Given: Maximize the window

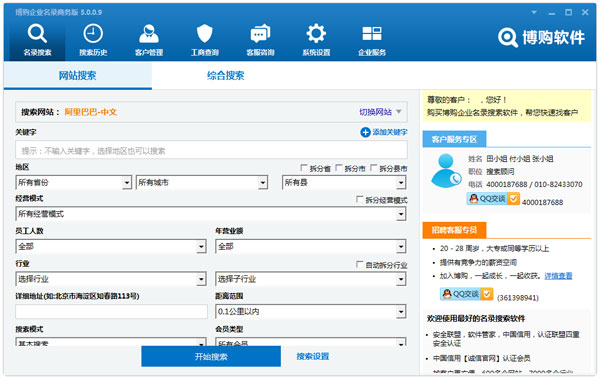Looking at the screenshot, I should (568, 12).
